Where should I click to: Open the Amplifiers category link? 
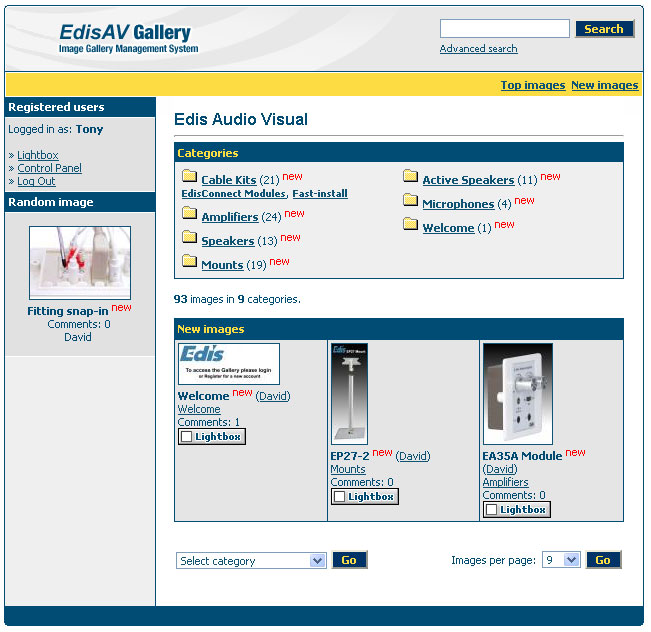[230, 217]
